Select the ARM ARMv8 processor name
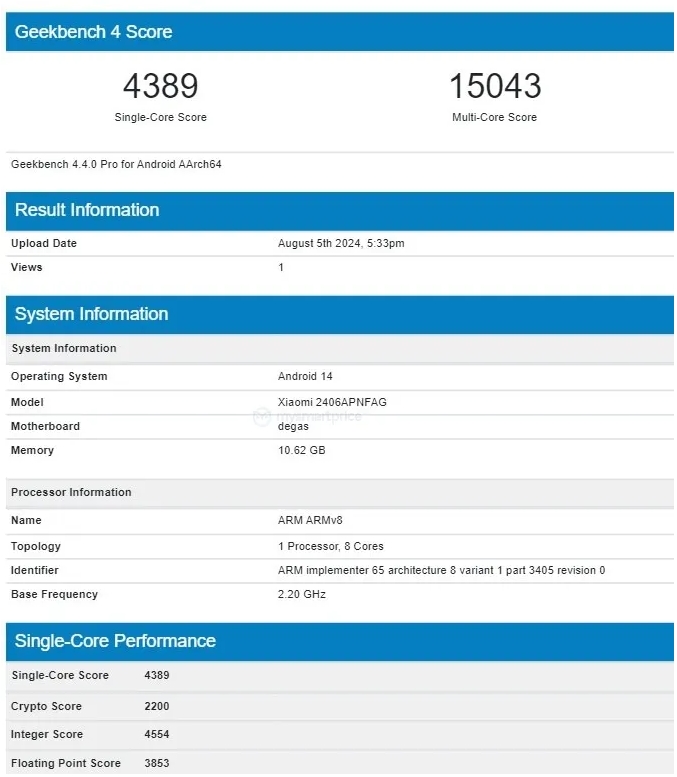This screenshot has width=677, height=777. click(x=310, y=520)
